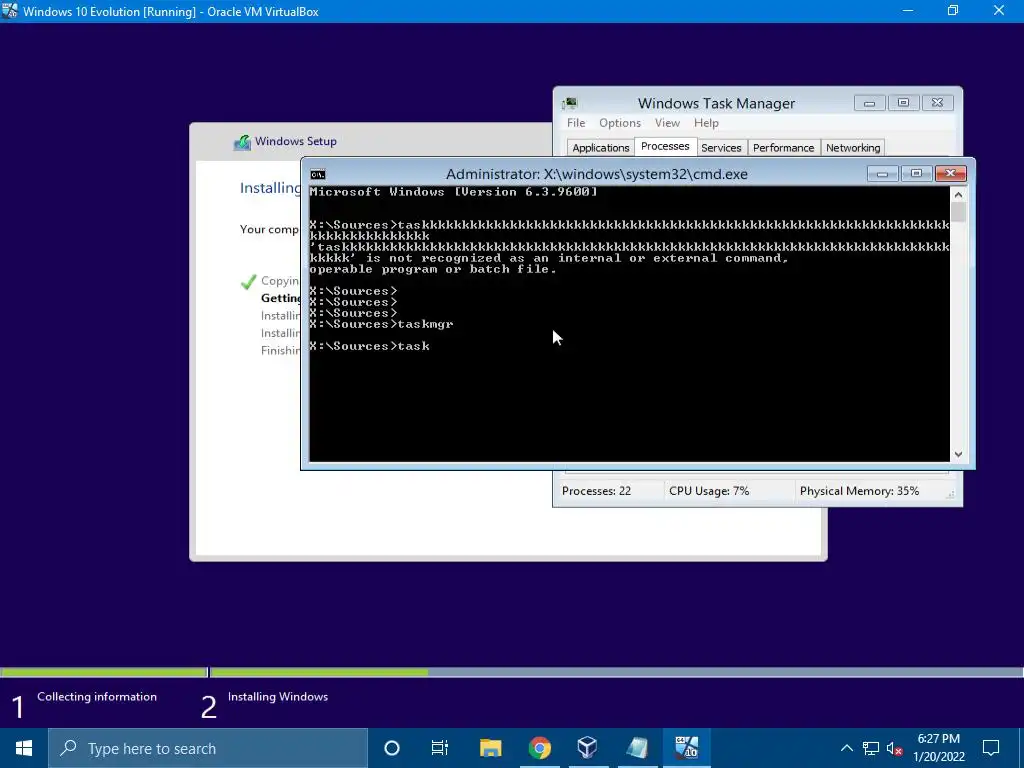Open the clock showing 6:27 PM
This screenshot has width=1024, height=768.
pos(938,748)
